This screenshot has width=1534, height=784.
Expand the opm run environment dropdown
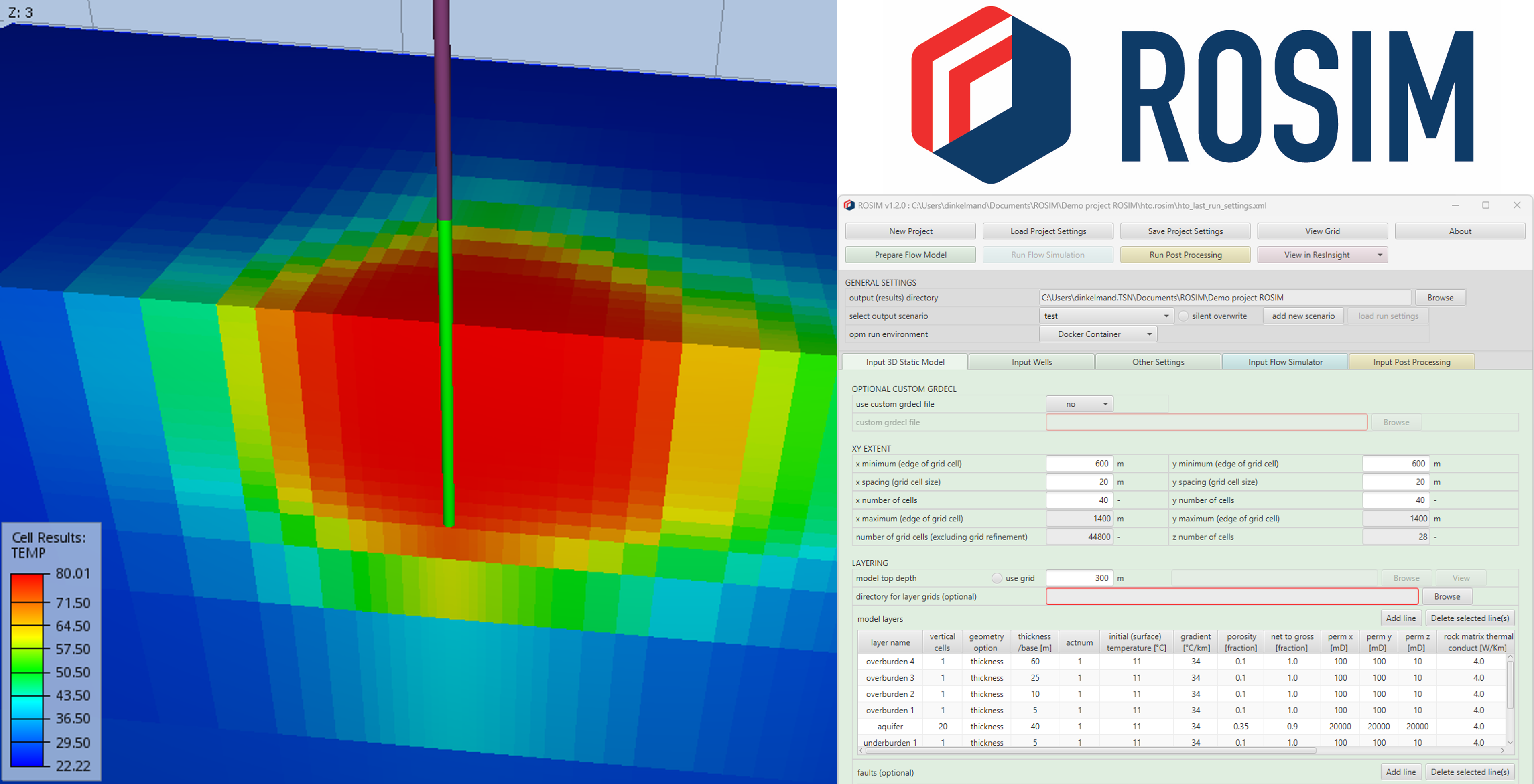click(1098, 334)
